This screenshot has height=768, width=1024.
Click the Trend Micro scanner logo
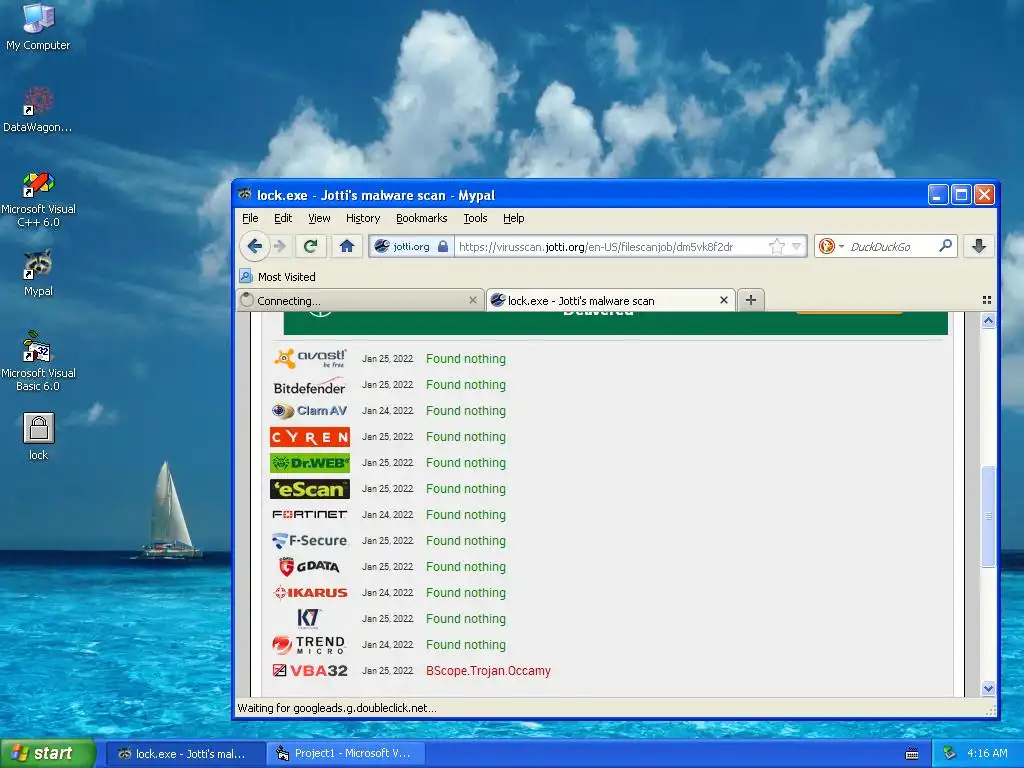click(308, 645)
